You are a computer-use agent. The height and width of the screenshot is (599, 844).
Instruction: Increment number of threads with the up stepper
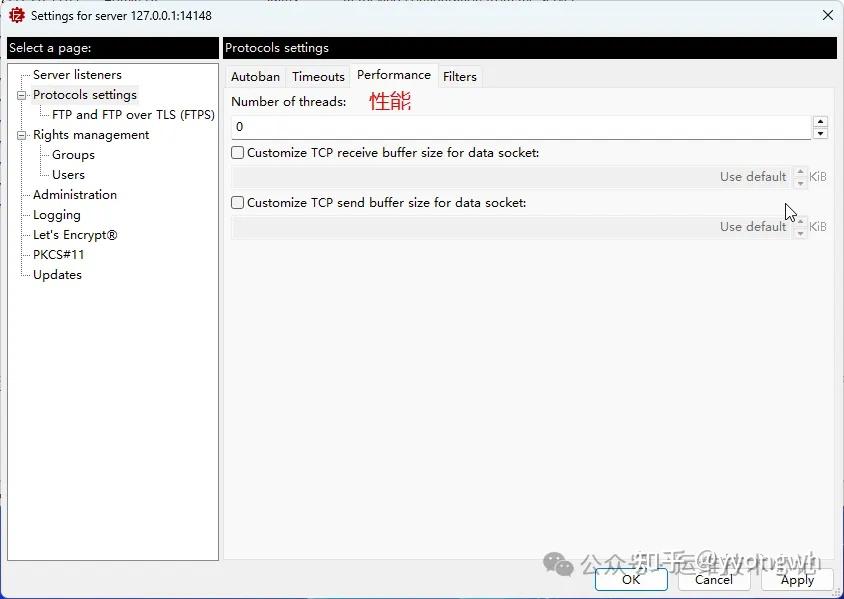point(820,120)
